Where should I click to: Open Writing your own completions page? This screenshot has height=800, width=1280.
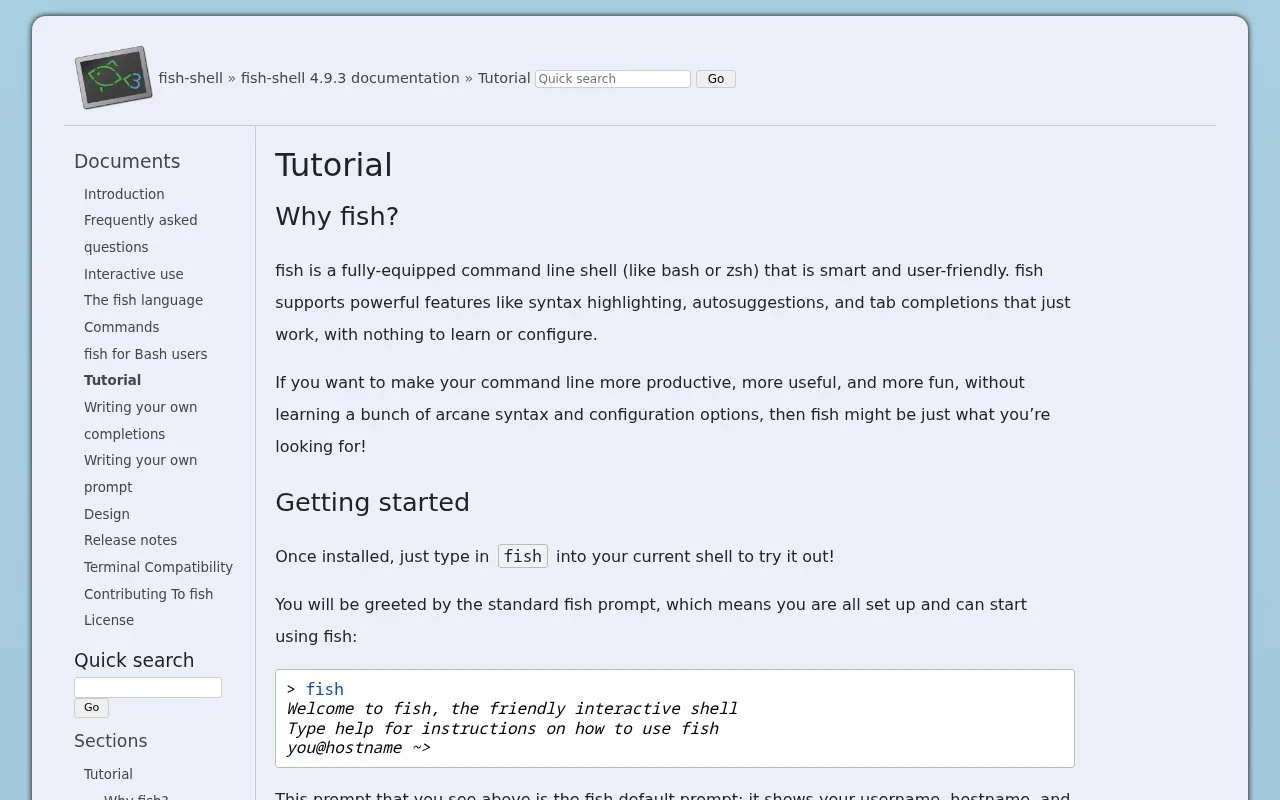pos(141,420)
